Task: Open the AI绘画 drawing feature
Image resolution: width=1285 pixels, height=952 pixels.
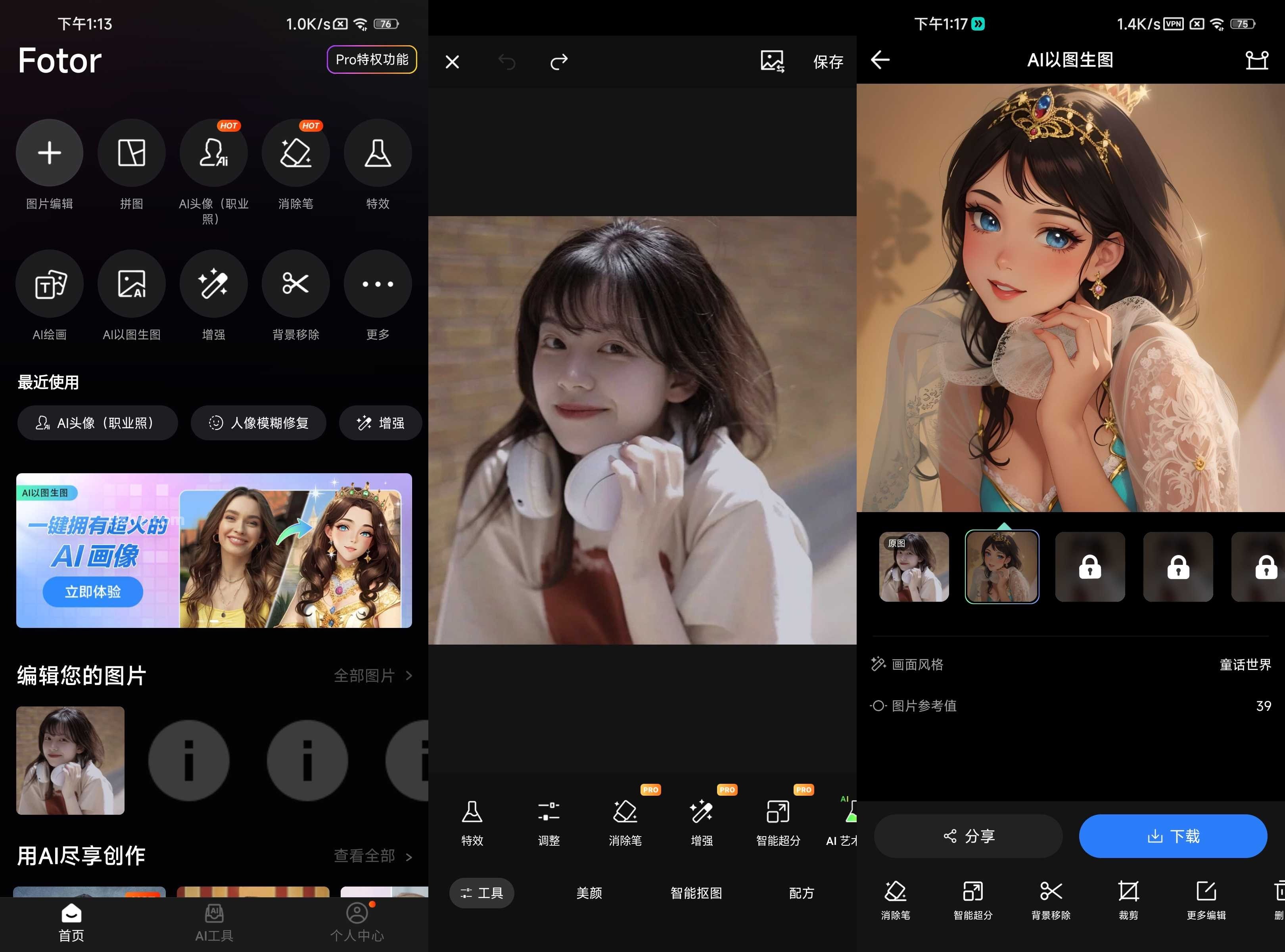Action: click(x=50, y=284)
